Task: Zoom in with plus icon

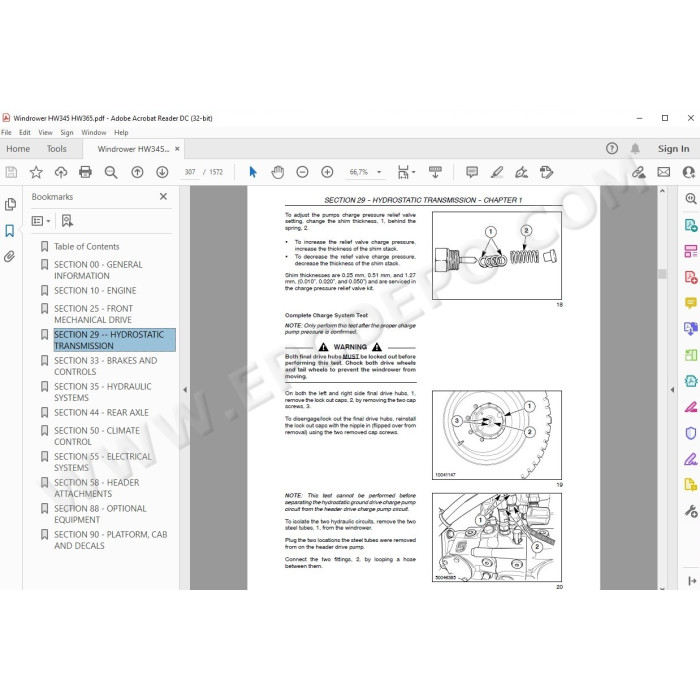Action: pos(327,172)
